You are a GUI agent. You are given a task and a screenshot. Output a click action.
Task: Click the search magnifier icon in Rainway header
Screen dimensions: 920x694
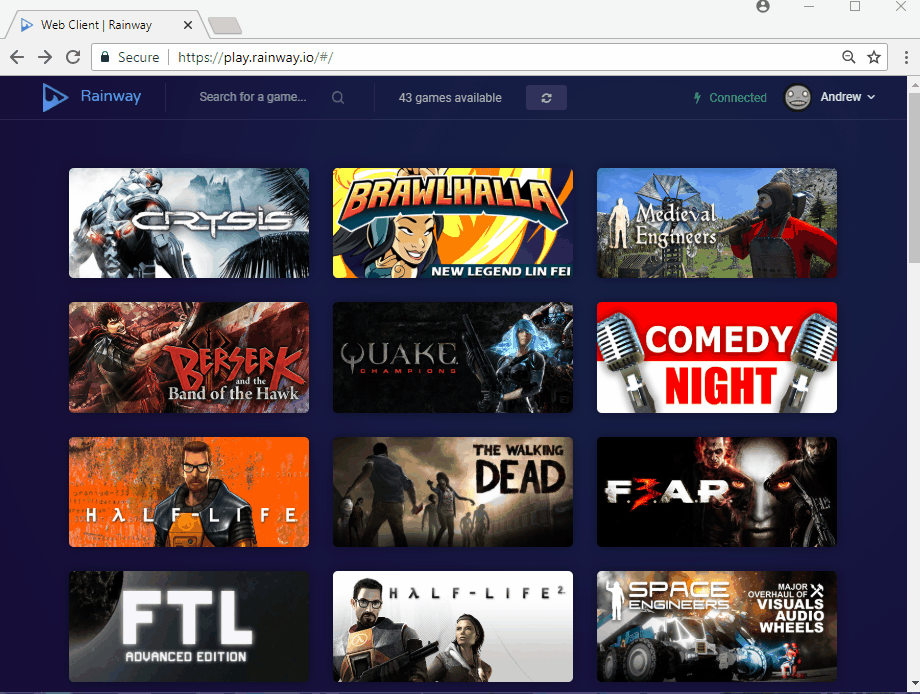pos(338,97)
